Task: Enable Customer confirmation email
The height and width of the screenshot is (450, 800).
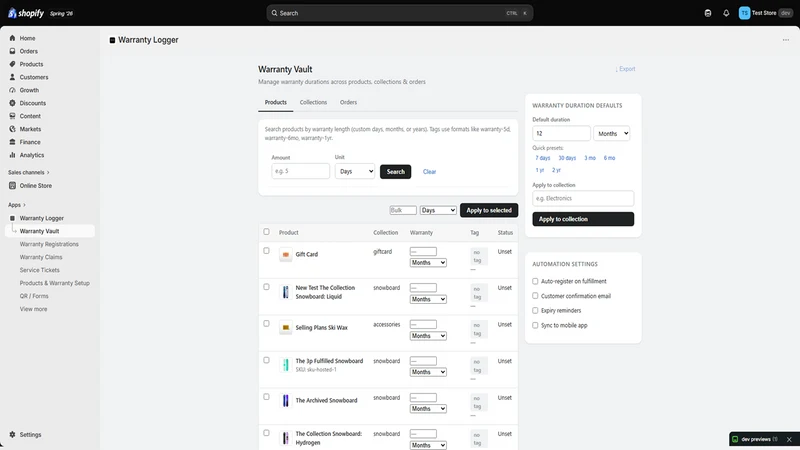Action: click(535, 296)
